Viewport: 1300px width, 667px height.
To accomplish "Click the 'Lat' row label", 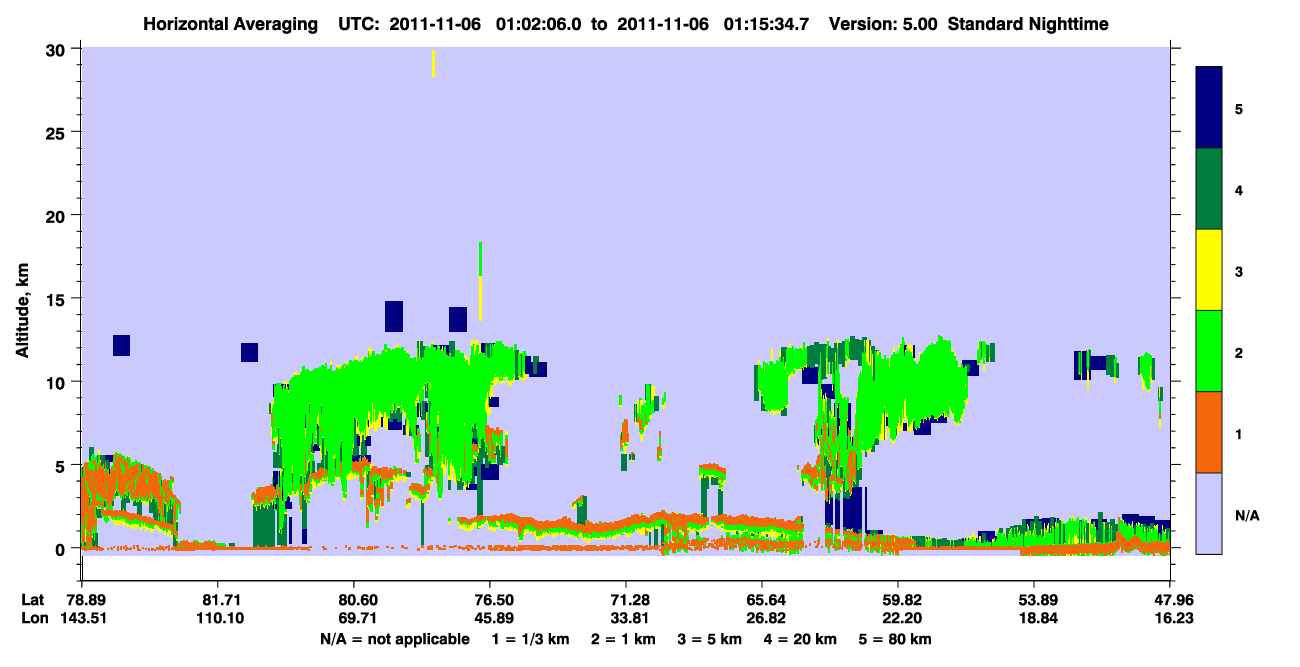I will pyautogui.click(x=33, y=600).
